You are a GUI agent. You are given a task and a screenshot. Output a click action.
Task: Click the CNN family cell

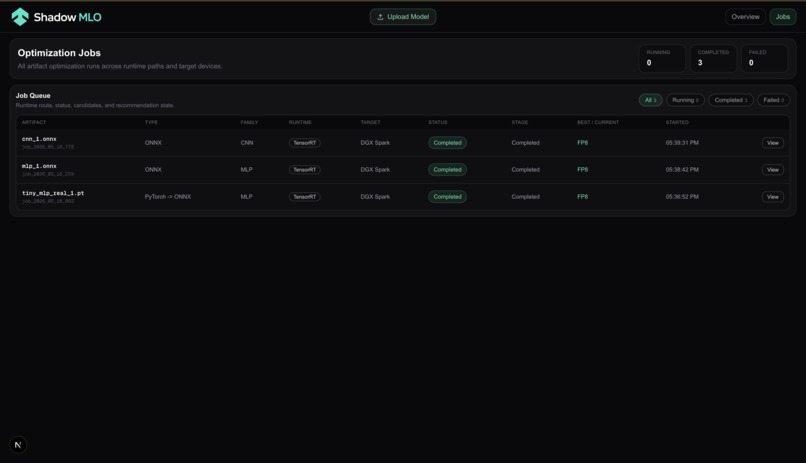pos(247,143)
